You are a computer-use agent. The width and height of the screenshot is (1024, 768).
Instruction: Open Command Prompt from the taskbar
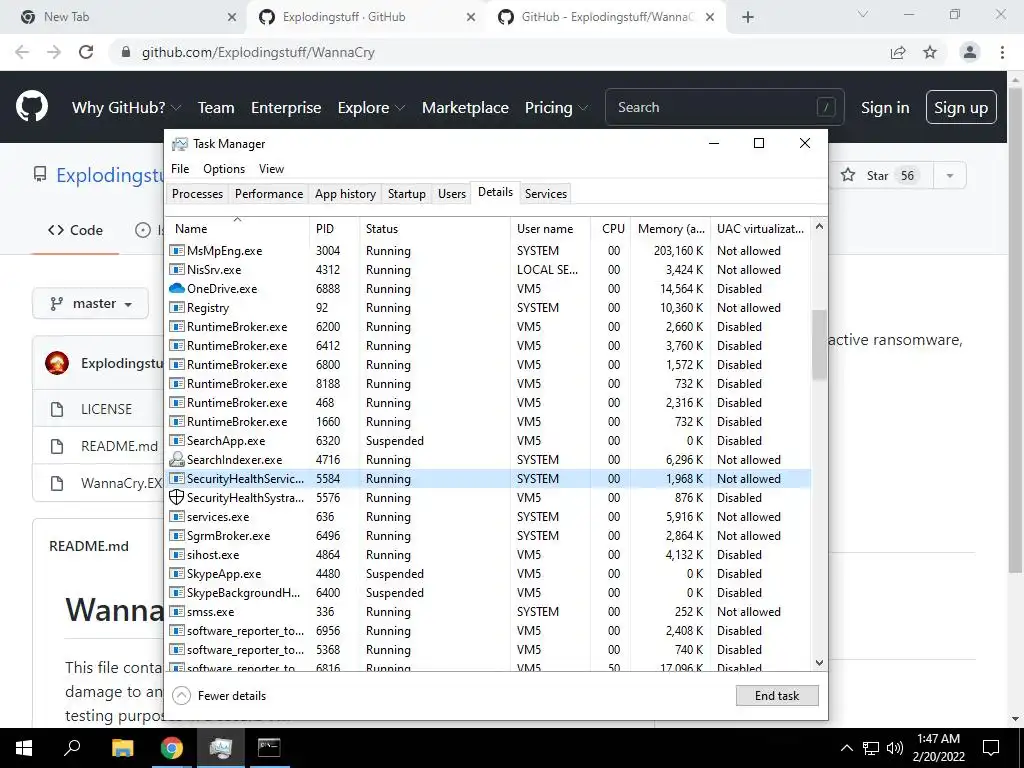click(269, 748)
